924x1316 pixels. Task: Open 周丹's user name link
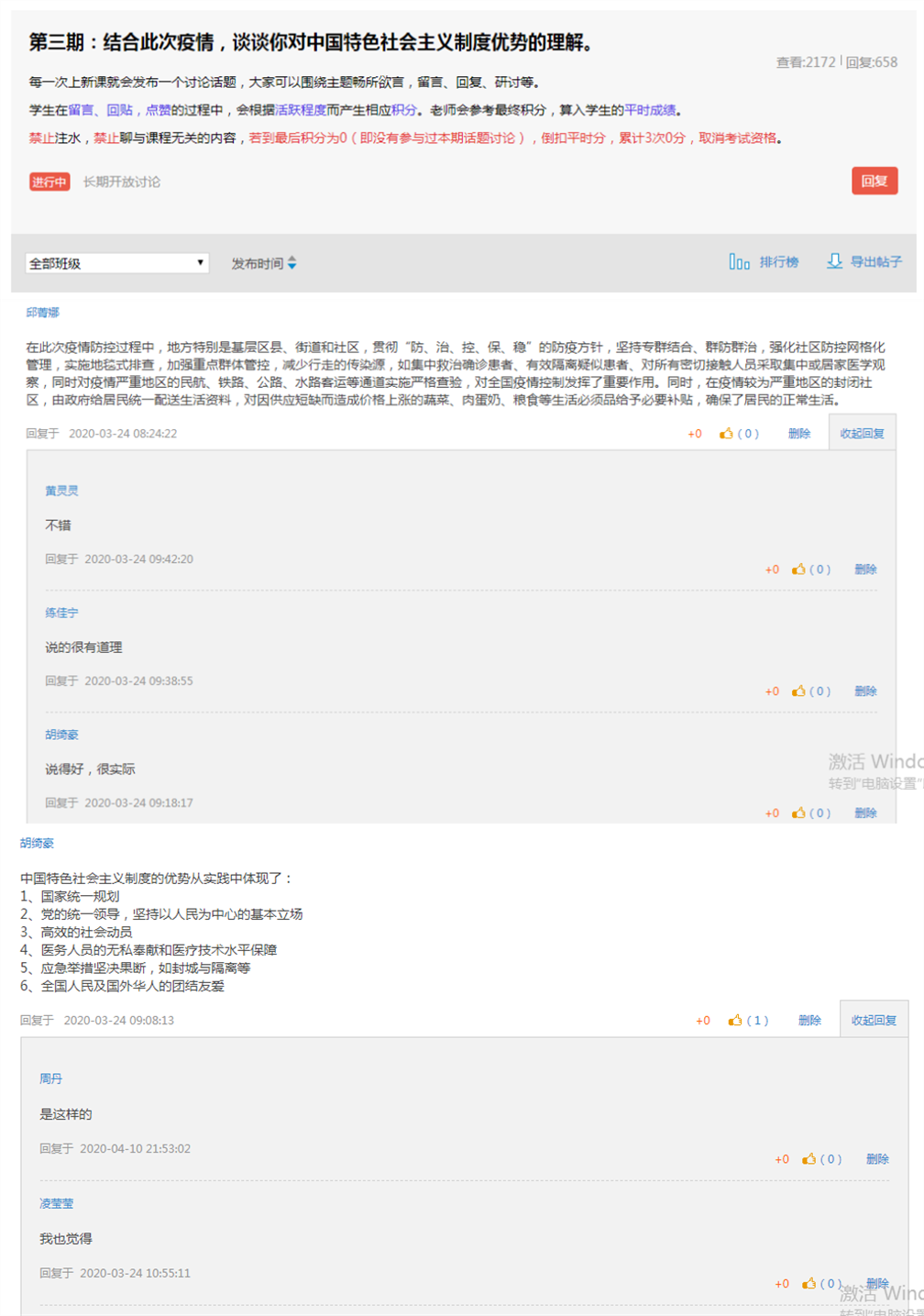(50, 1079)
